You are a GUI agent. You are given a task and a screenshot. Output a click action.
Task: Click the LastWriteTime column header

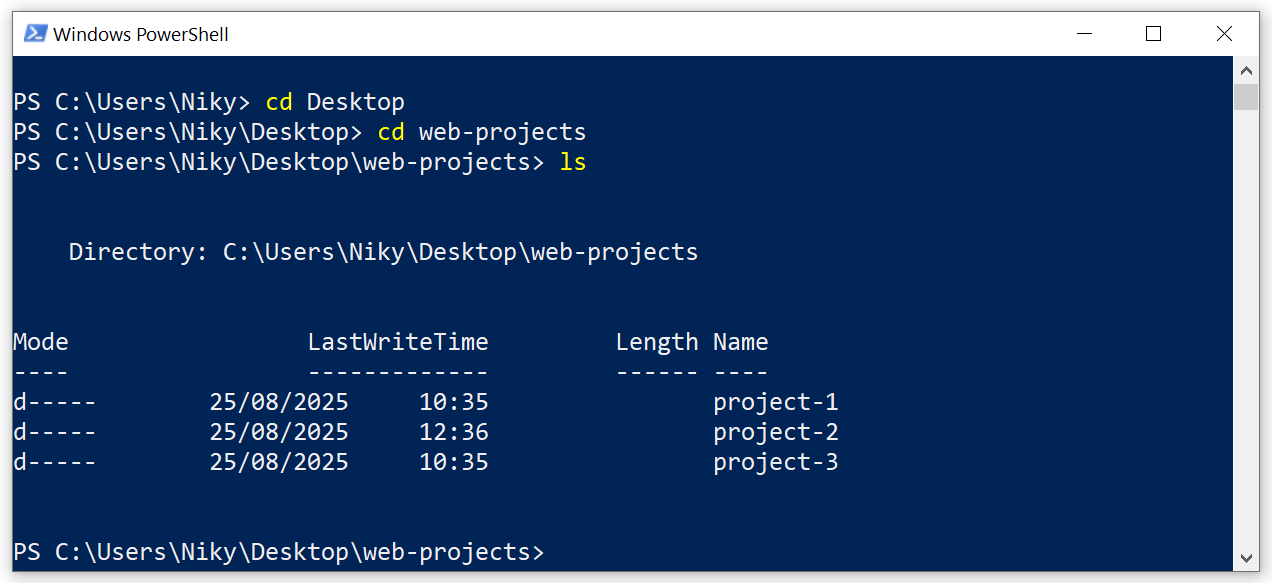397,341
